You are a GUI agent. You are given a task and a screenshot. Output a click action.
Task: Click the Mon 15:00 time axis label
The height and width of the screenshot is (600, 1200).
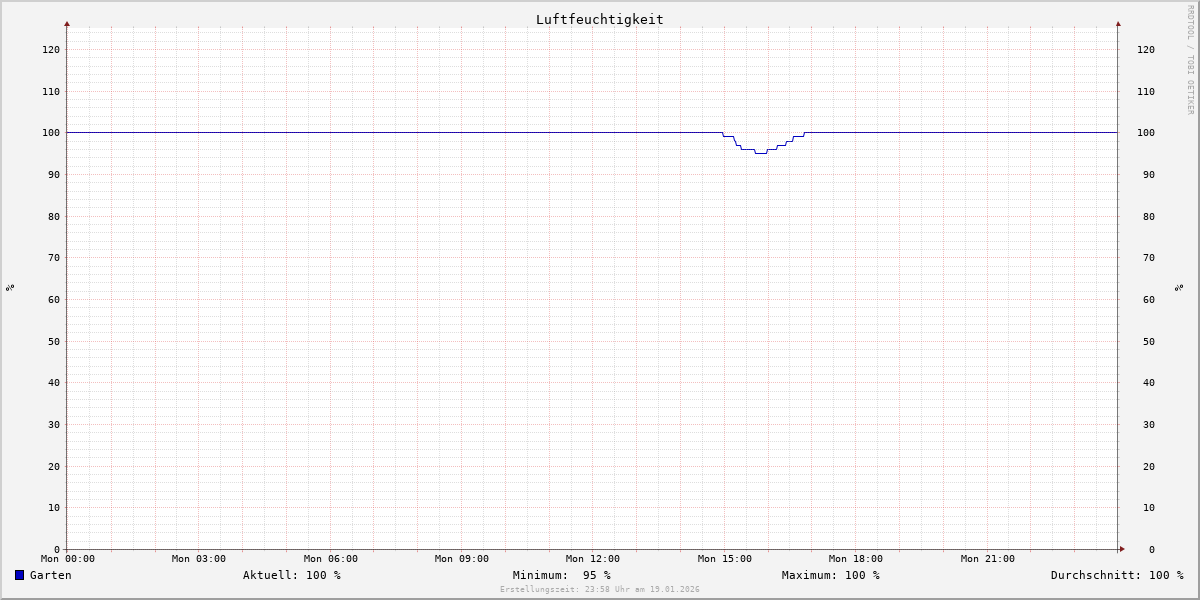tap(725, 559)
